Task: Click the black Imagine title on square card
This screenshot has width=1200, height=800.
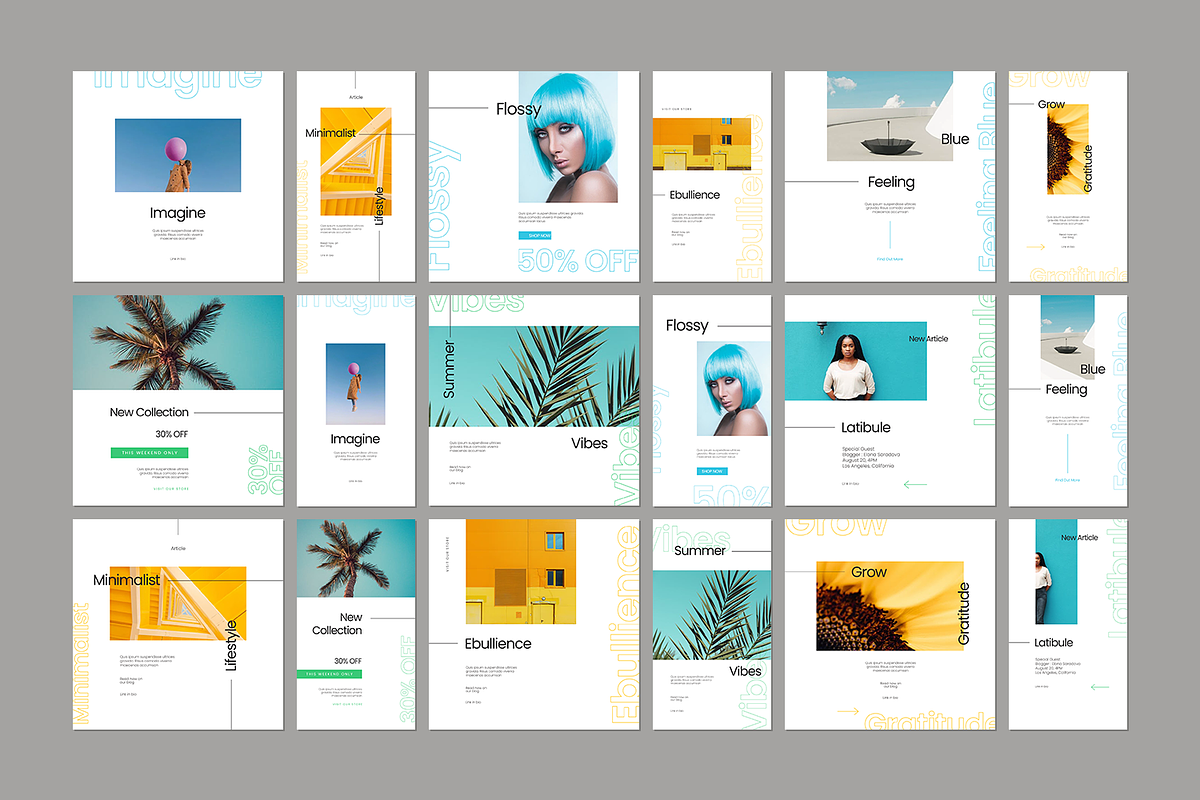Action: click(178, 213)
